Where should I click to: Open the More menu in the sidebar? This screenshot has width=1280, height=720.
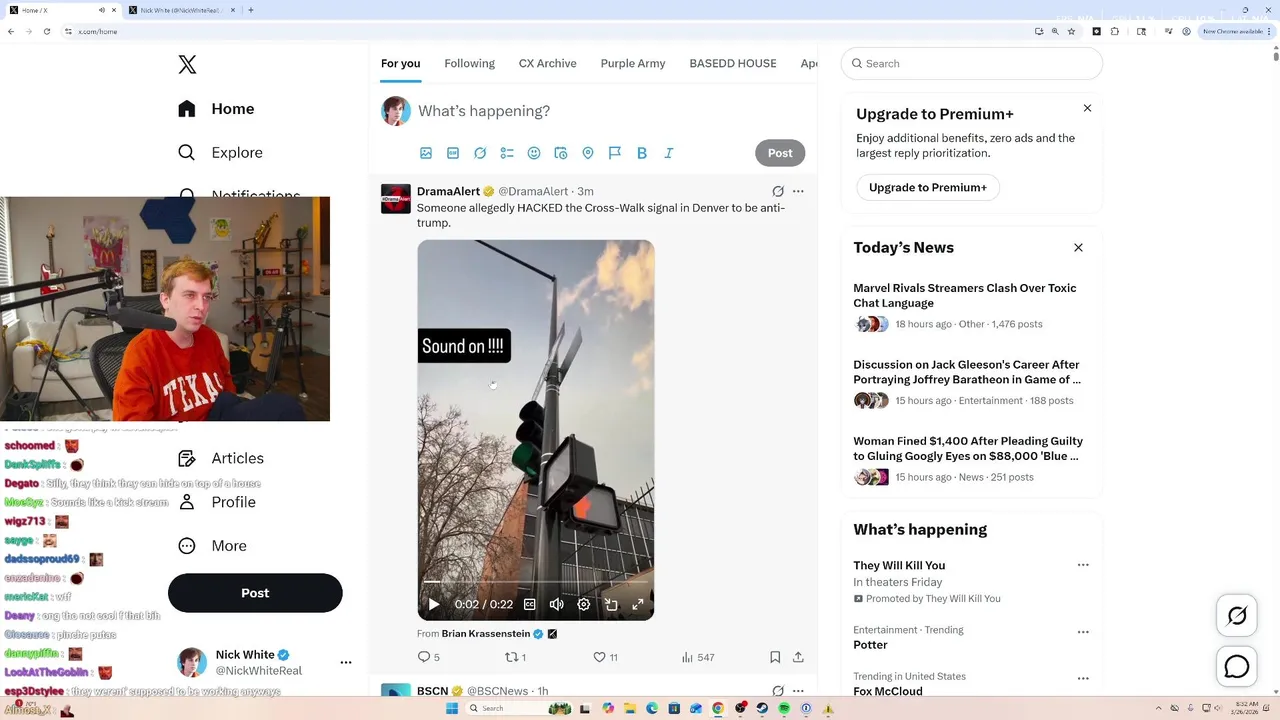point(212,546)
